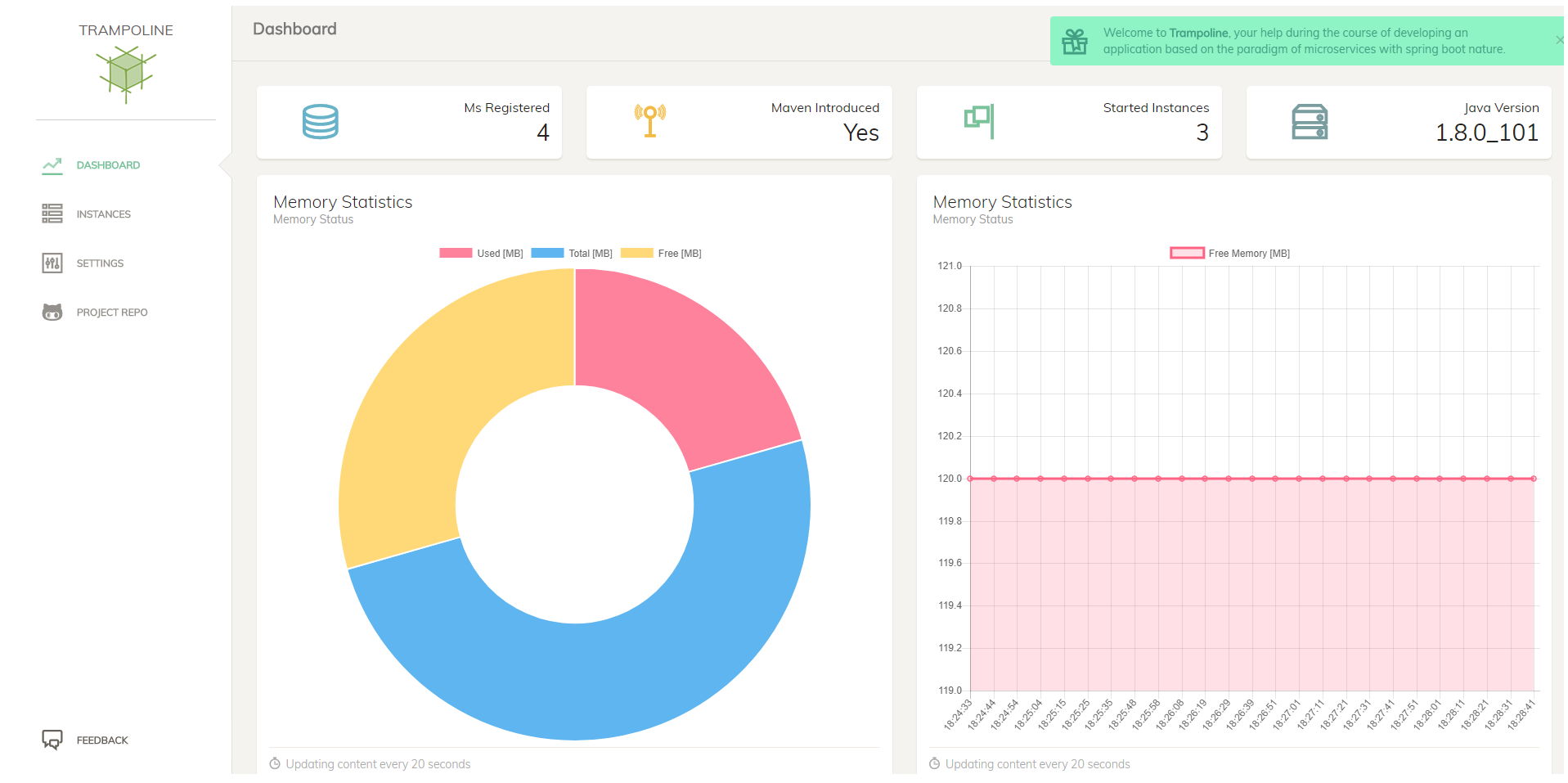1568x783 pixels.
Task: Click the gift icon in welcome notification
Action: point(1075,41)
